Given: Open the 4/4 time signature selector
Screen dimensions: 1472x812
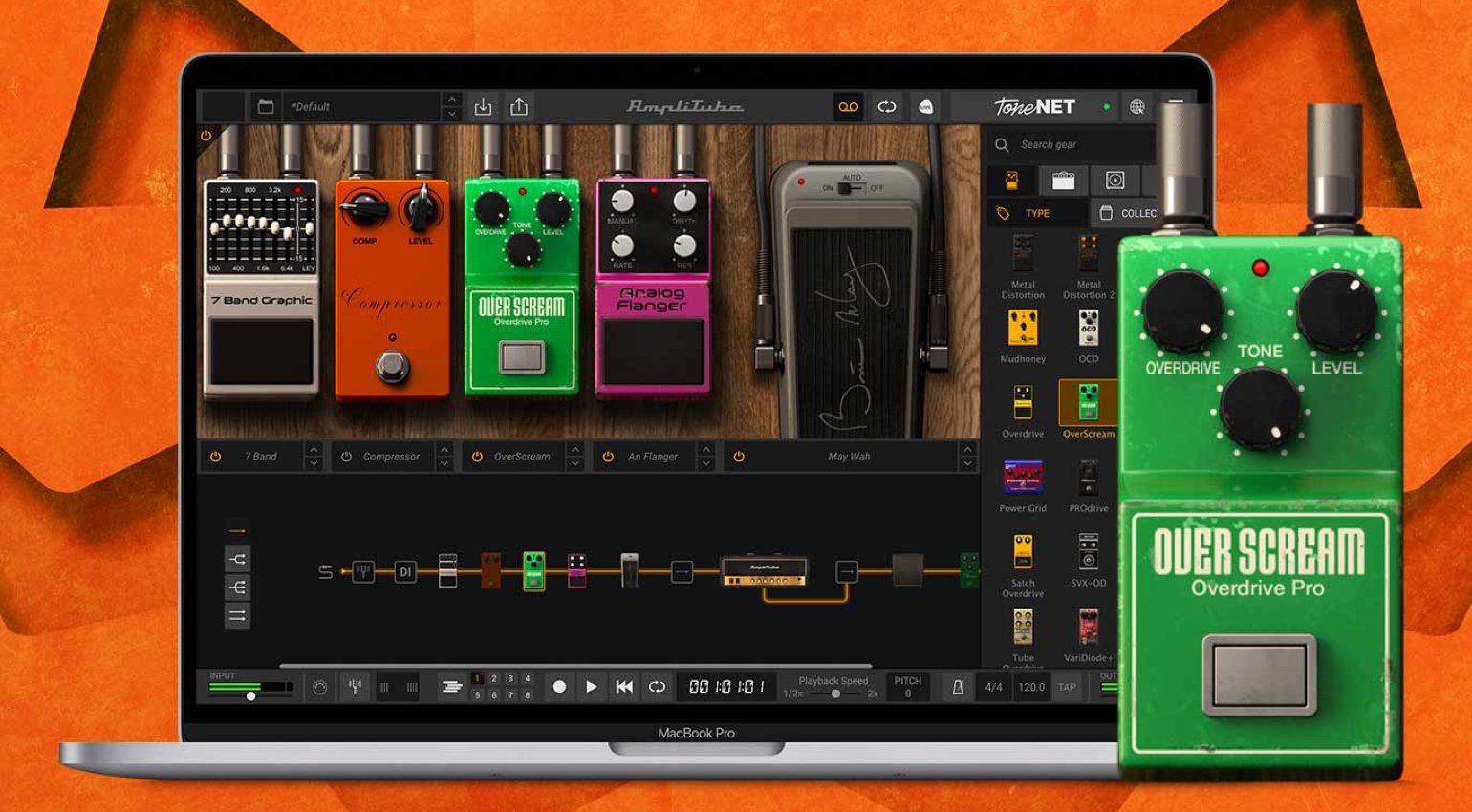Looking at the screenshot, I should [x=994, y=687].
